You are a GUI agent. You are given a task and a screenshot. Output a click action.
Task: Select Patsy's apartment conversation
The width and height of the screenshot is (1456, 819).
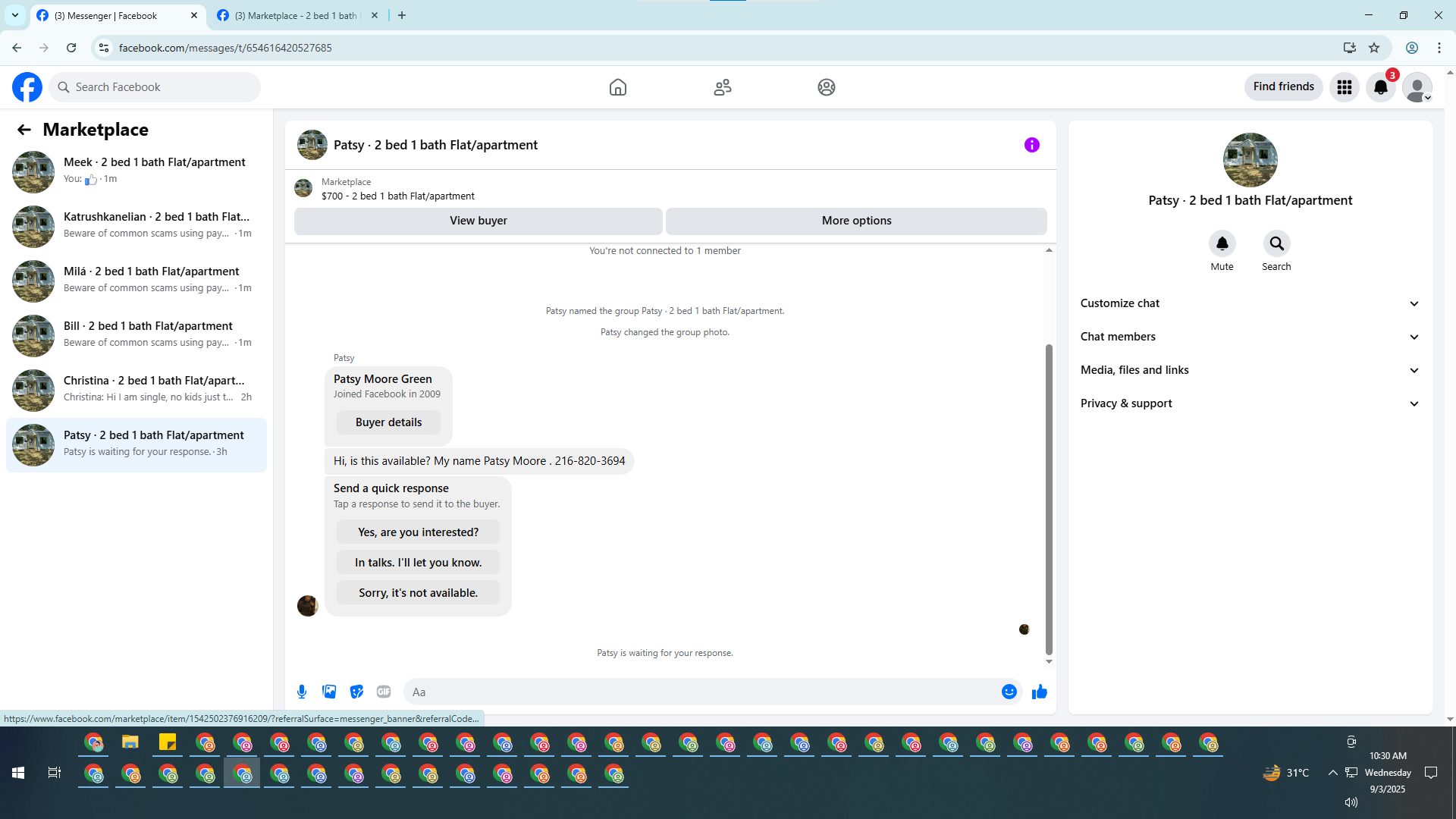coord(136,444)
